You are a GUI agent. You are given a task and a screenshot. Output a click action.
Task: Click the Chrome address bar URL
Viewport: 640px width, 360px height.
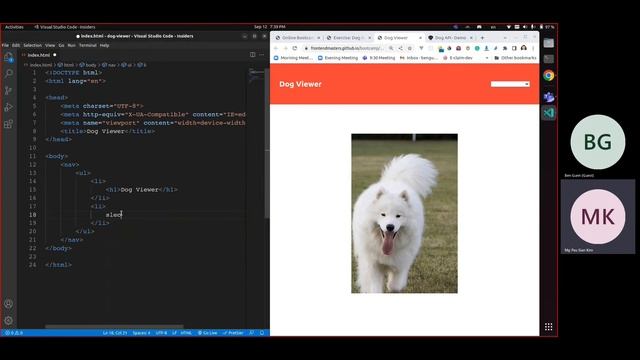[347, 48]
